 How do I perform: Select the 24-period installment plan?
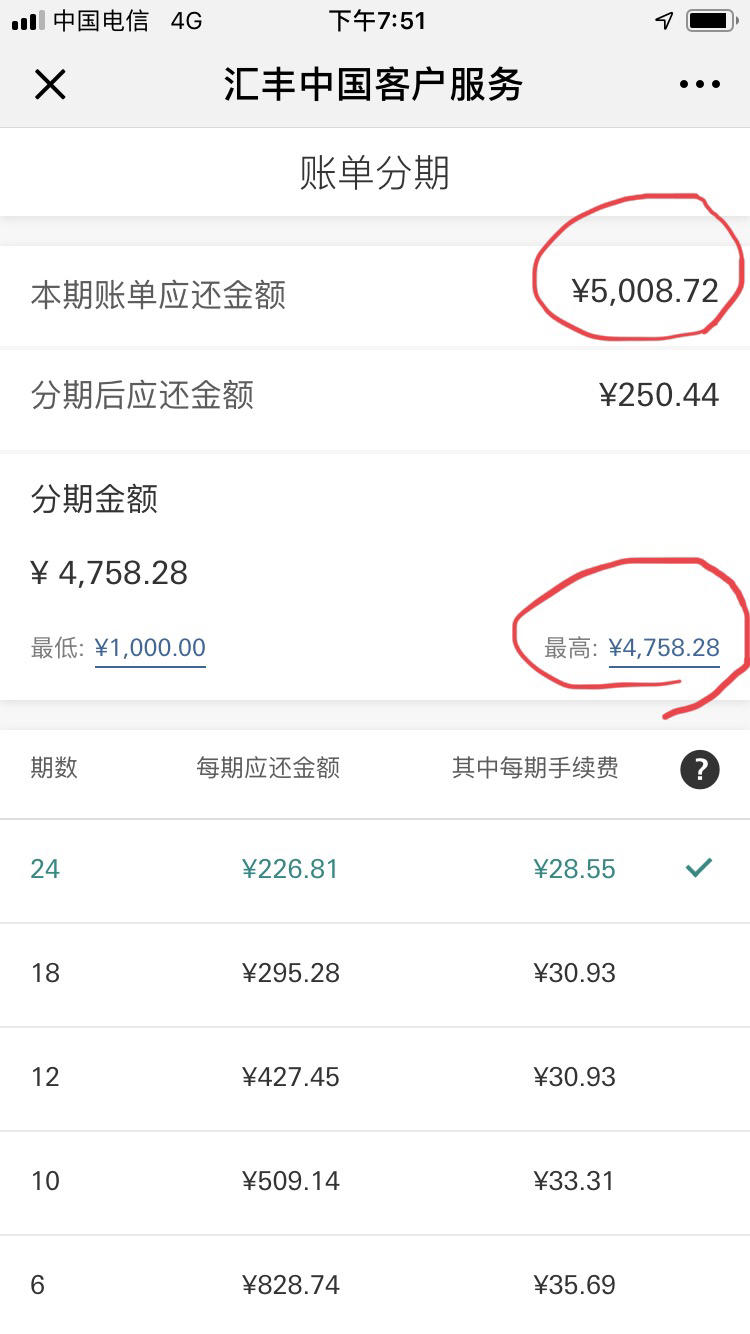[x=375, y=870]
